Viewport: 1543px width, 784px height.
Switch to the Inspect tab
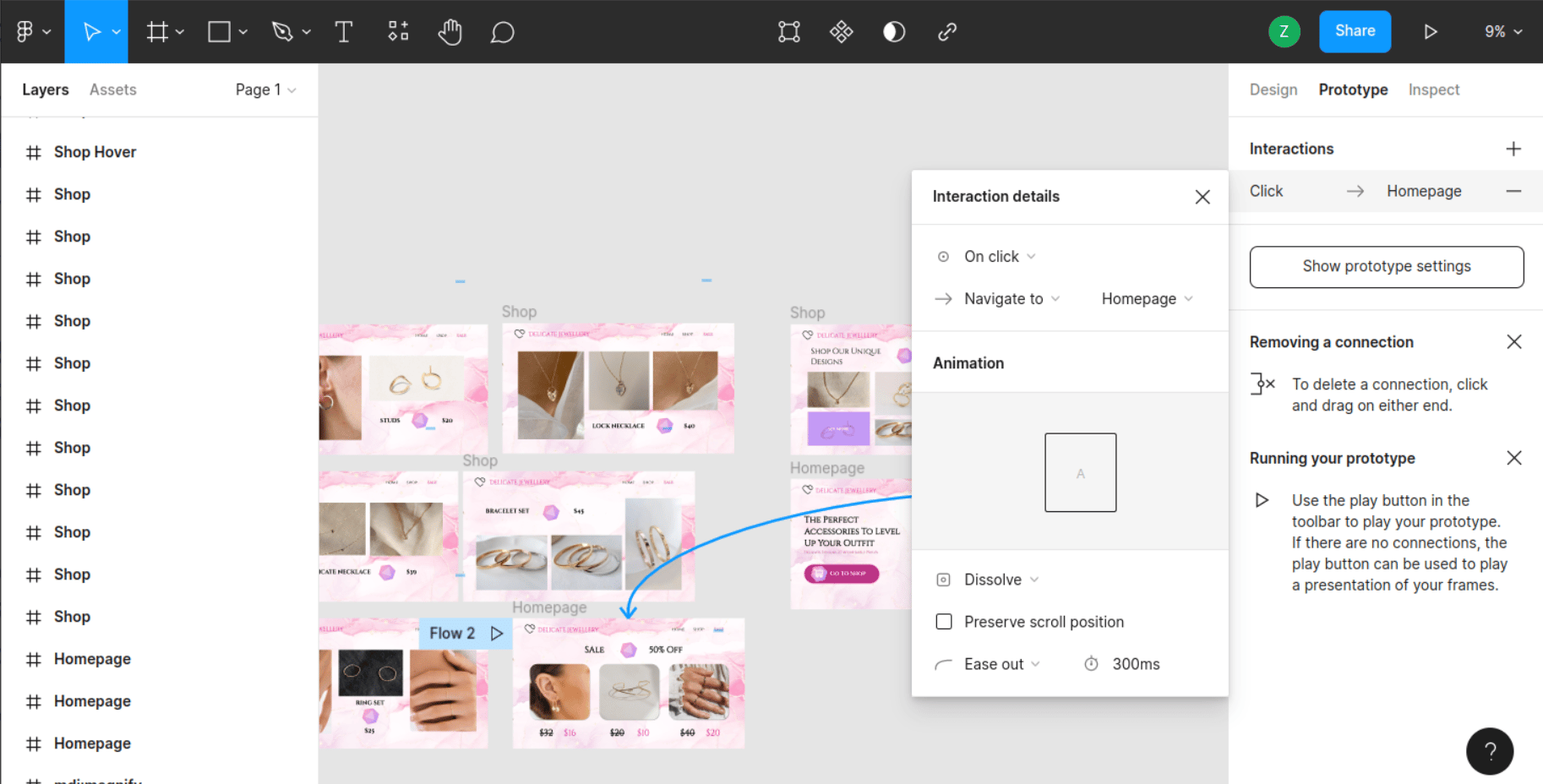(x=1434, y=90)
